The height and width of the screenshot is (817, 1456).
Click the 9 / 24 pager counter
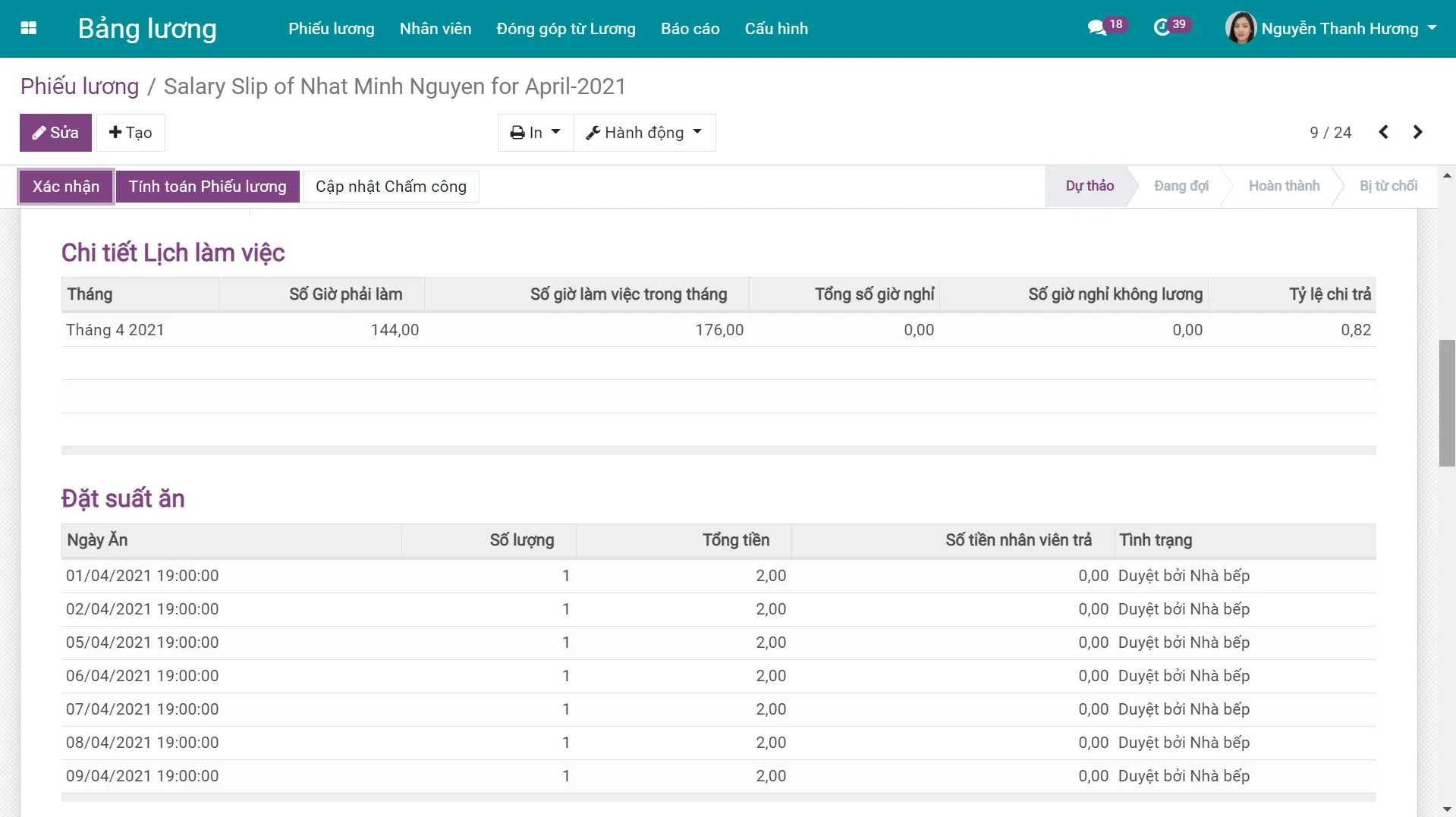1330,132
